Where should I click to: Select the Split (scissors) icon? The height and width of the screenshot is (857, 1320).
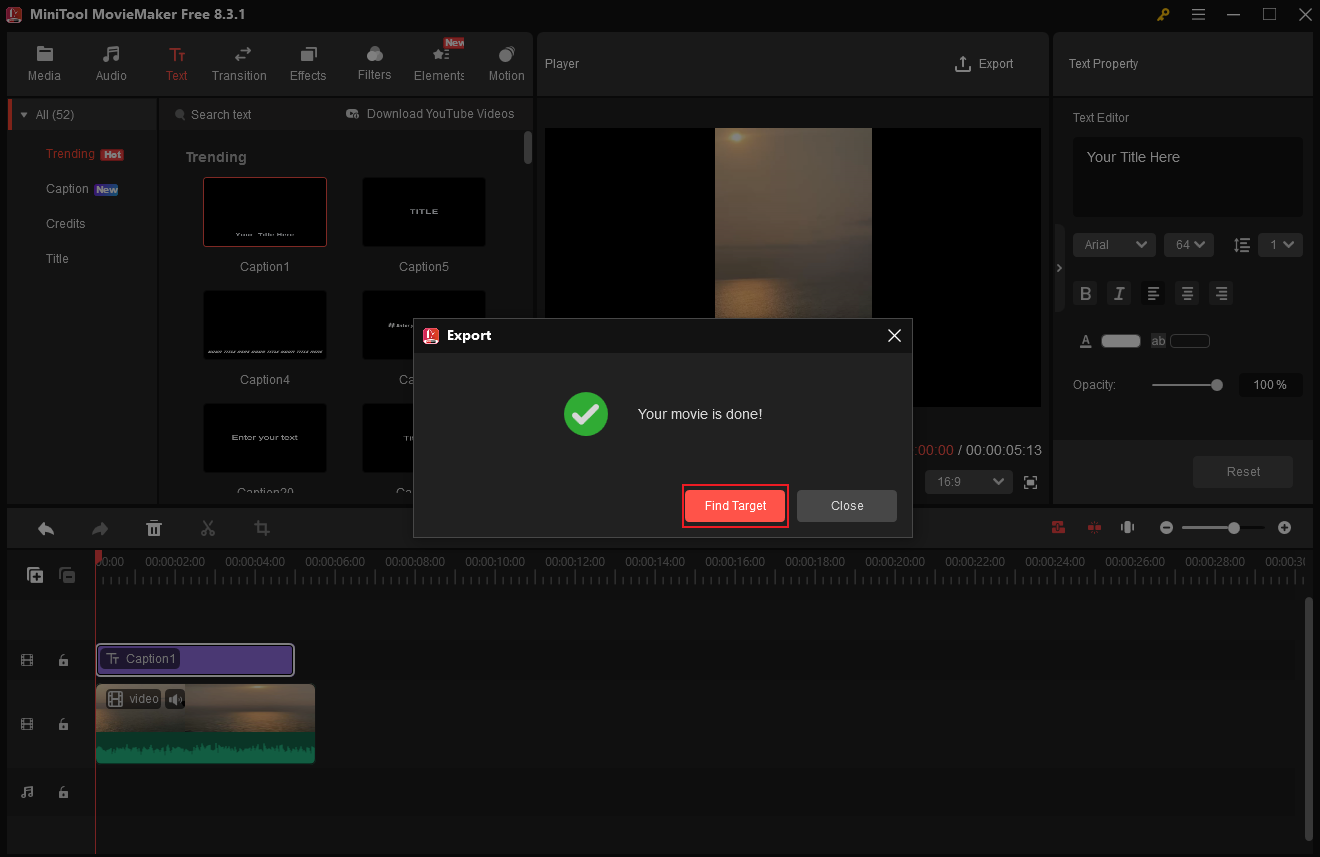208,527
